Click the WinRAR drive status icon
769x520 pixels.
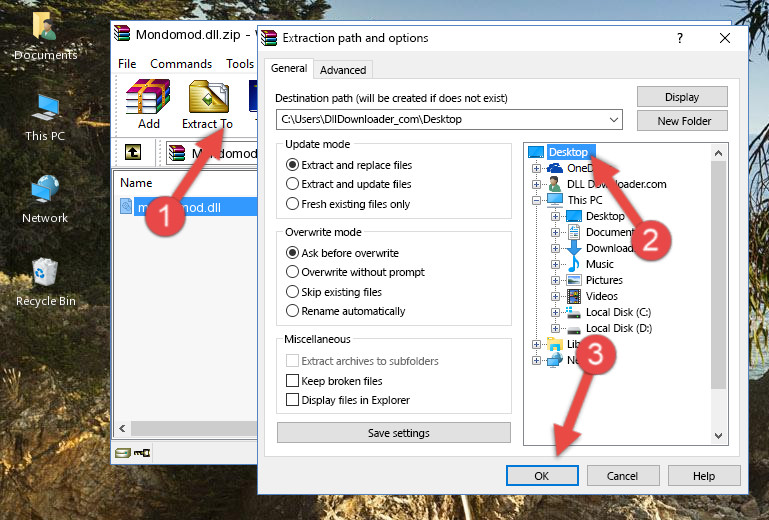coord(123,452)
